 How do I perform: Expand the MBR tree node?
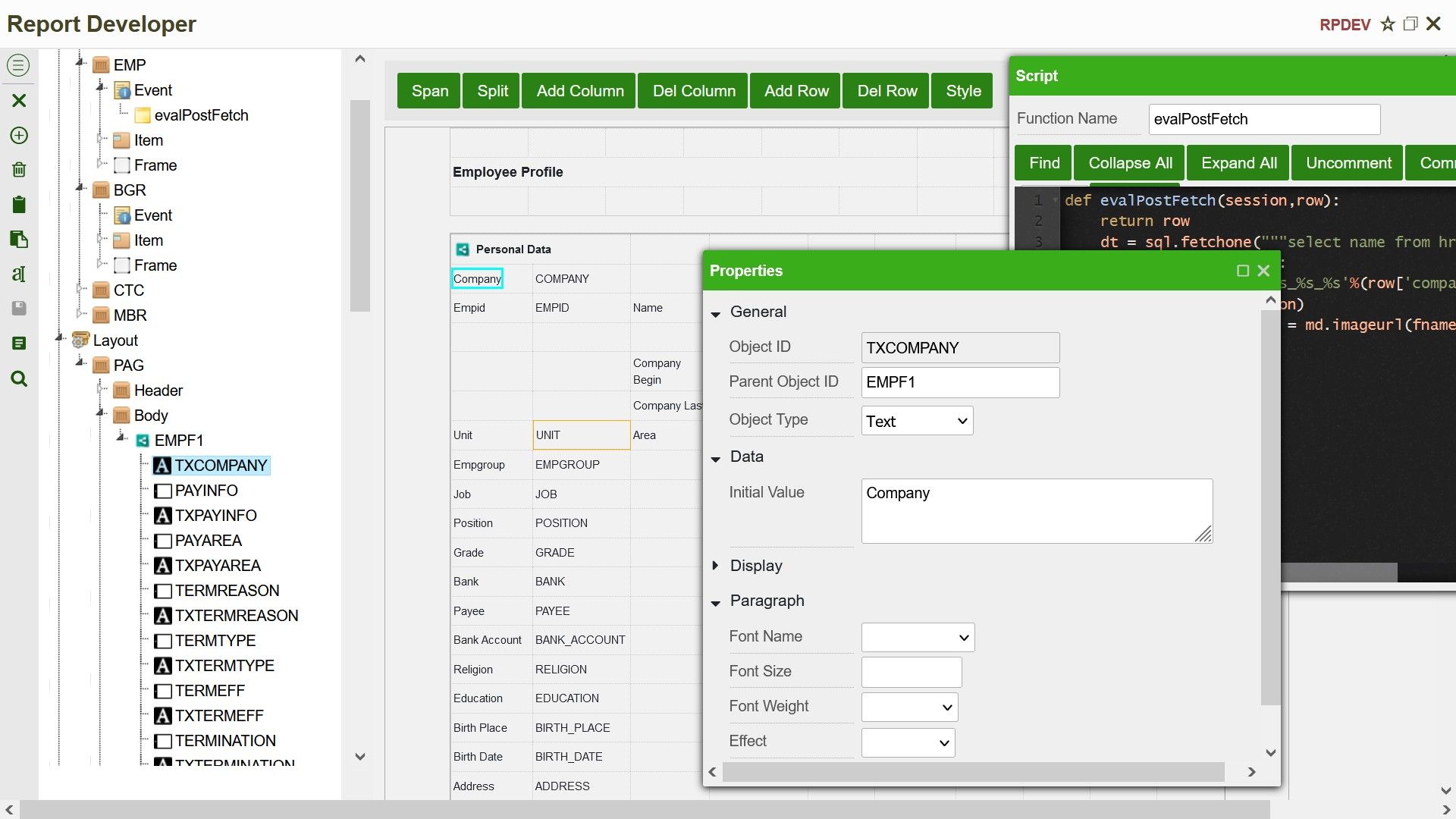click(80, 314)
